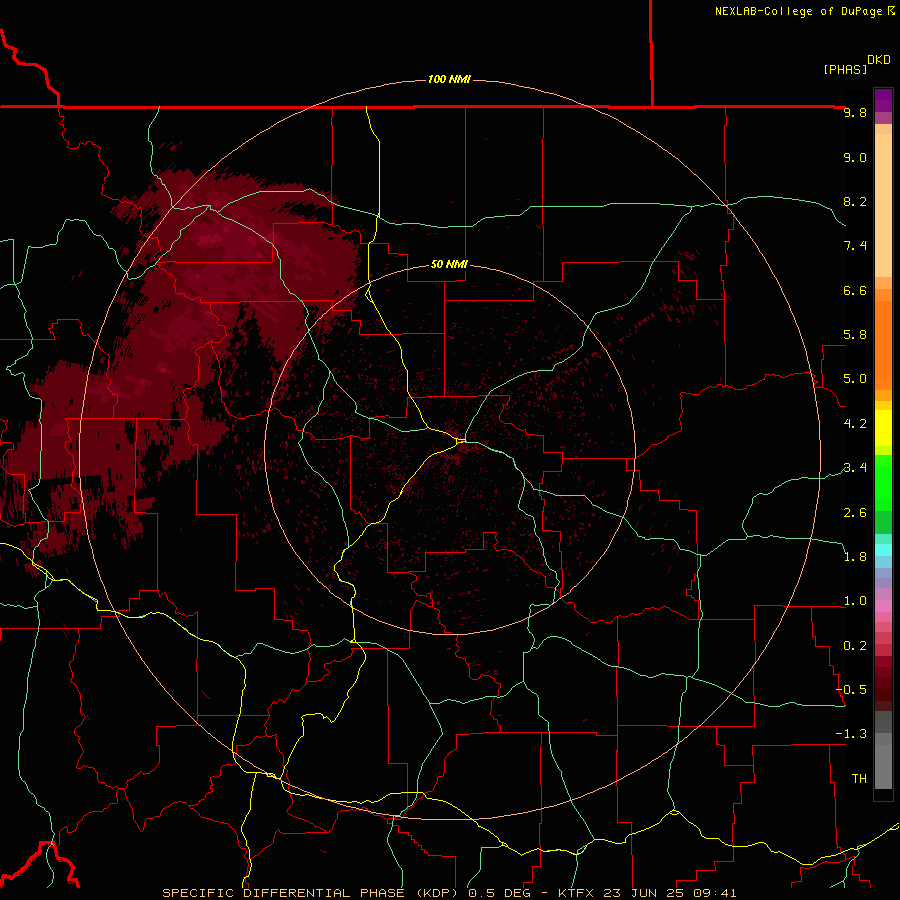Viewport: 900px width, 900px height.
Task: Pick the yellow band of the color bar
Action: point(883,428)
